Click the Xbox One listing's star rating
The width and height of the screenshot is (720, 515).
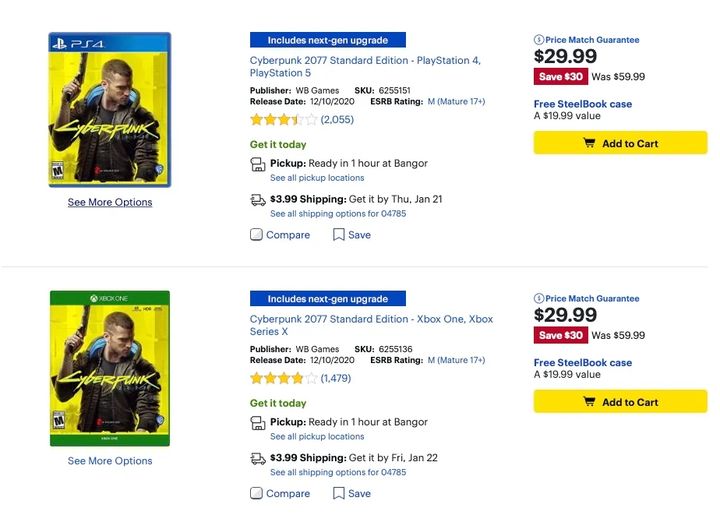[283, 378]
